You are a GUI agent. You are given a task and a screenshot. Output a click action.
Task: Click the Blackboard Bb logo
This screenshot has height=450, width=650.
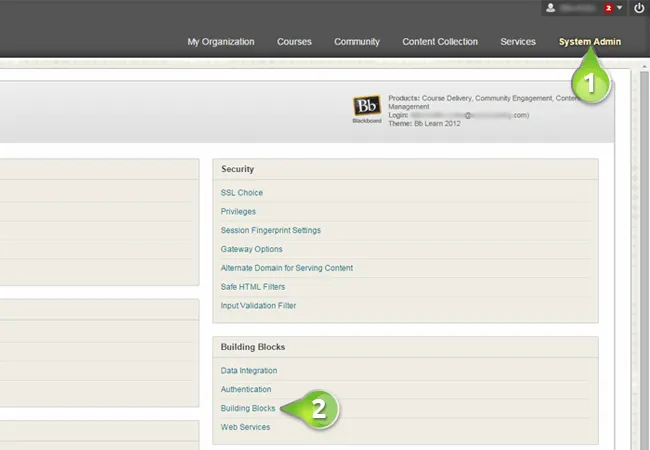click(366, 108)
